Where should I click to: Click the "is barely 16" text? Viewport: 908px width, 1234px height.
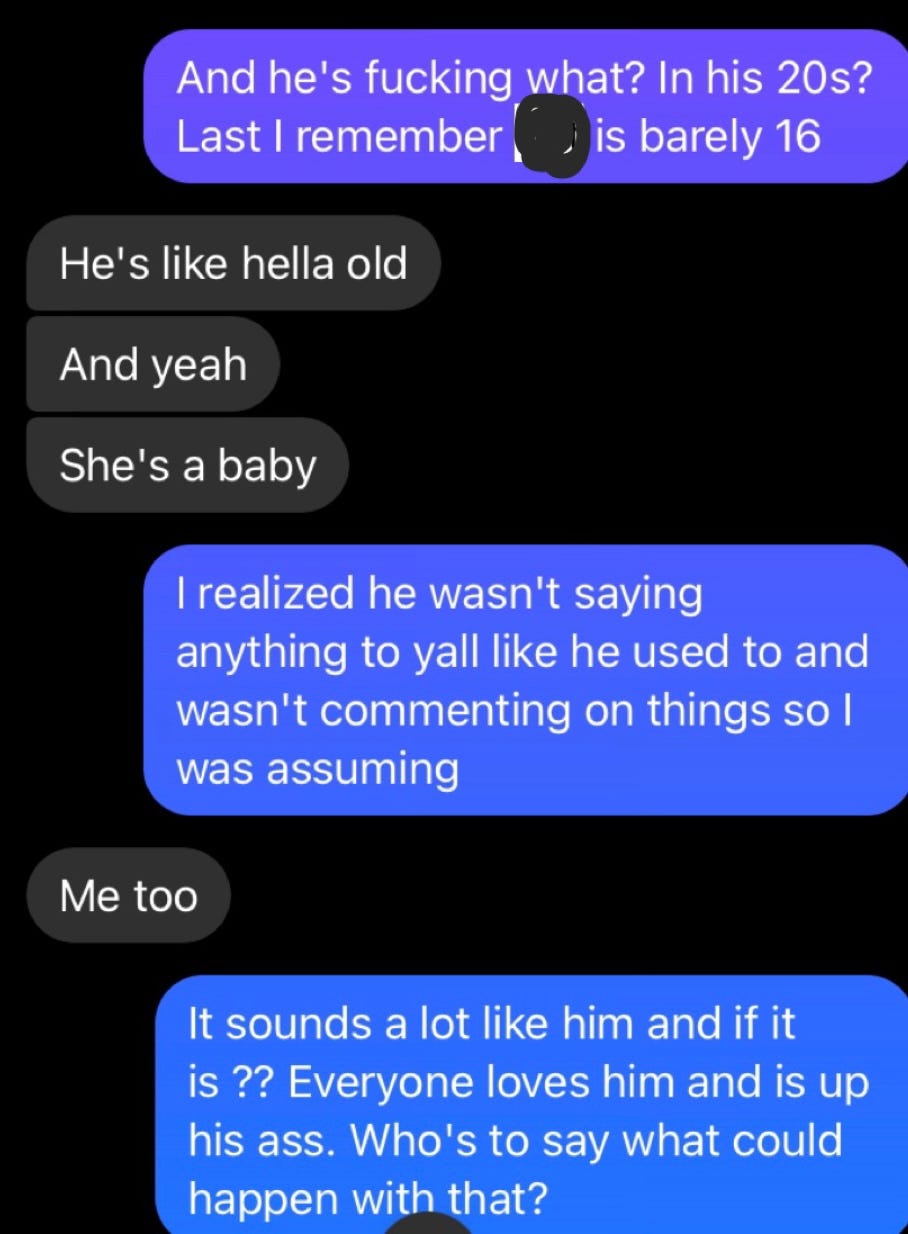(x=707, y=137)
